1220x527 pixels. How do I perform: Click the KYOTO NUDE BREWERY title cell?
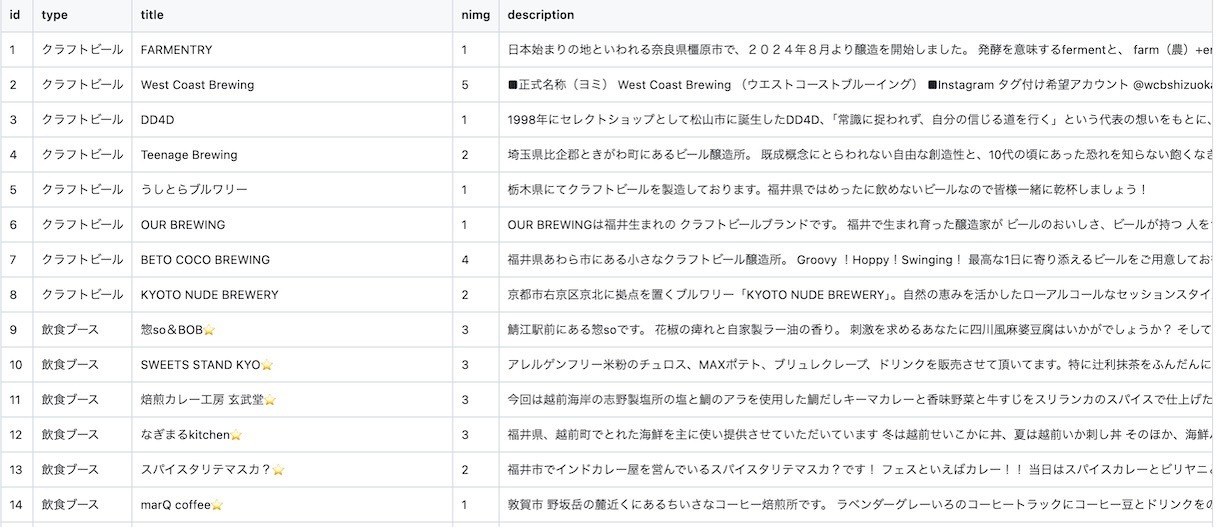pos(210,295)
